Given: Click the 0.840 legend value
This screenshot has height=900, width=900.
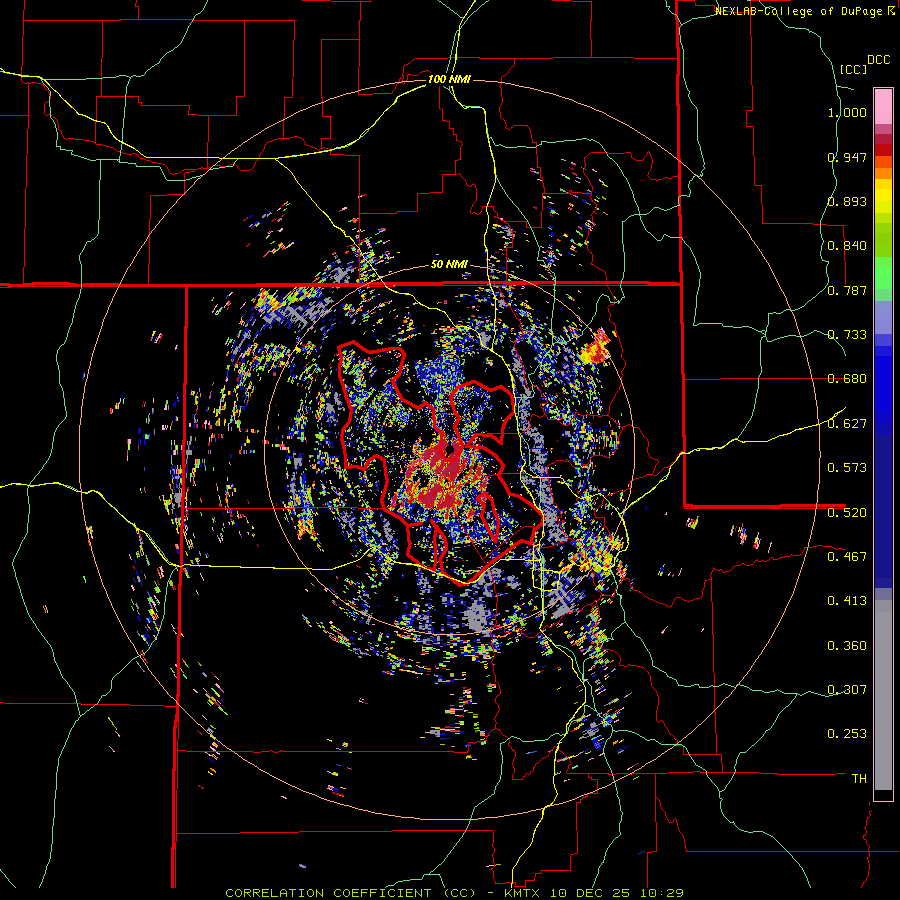Looking at the screenshot, I should click(847, 246).
